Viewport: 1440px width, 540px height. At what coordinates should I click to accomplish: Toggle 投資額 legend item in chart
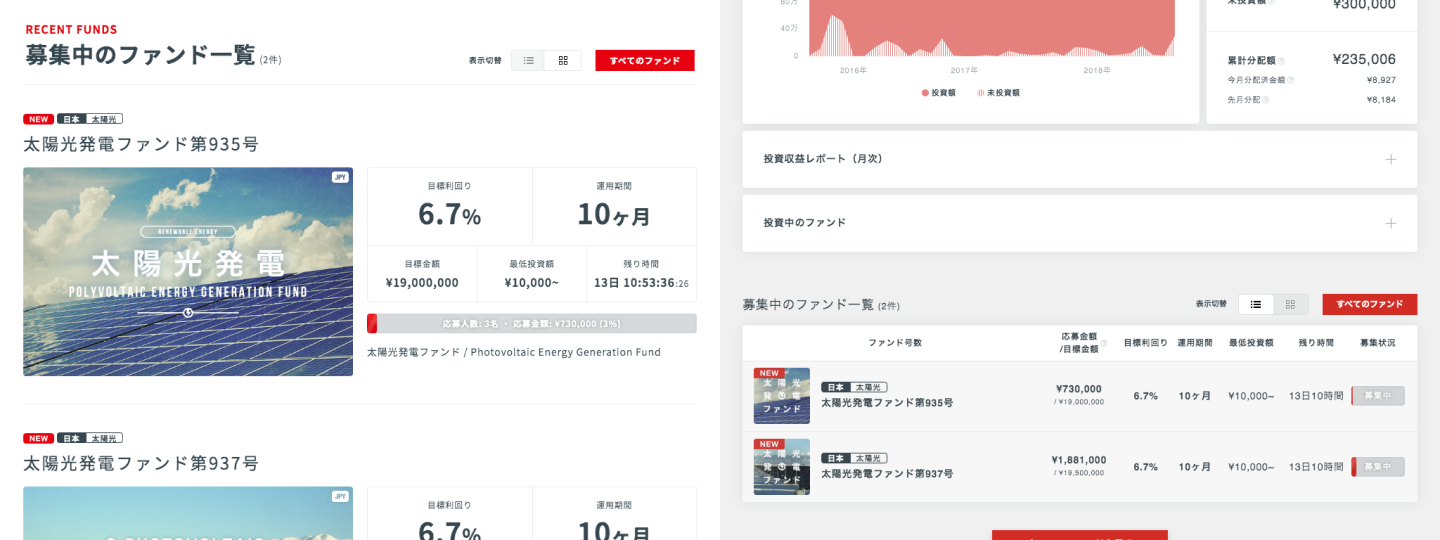(x=938, y=92)
